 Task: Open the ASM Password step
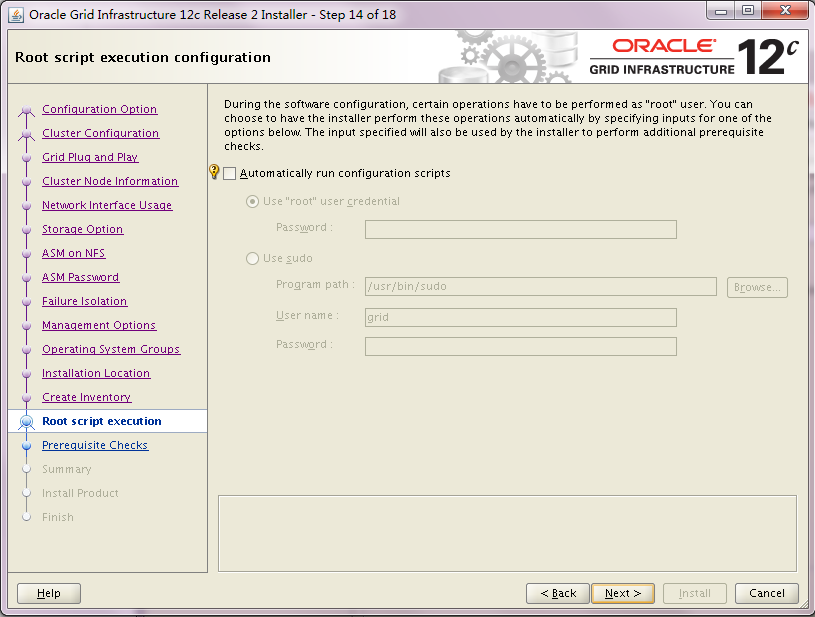(x=80, y=278)
